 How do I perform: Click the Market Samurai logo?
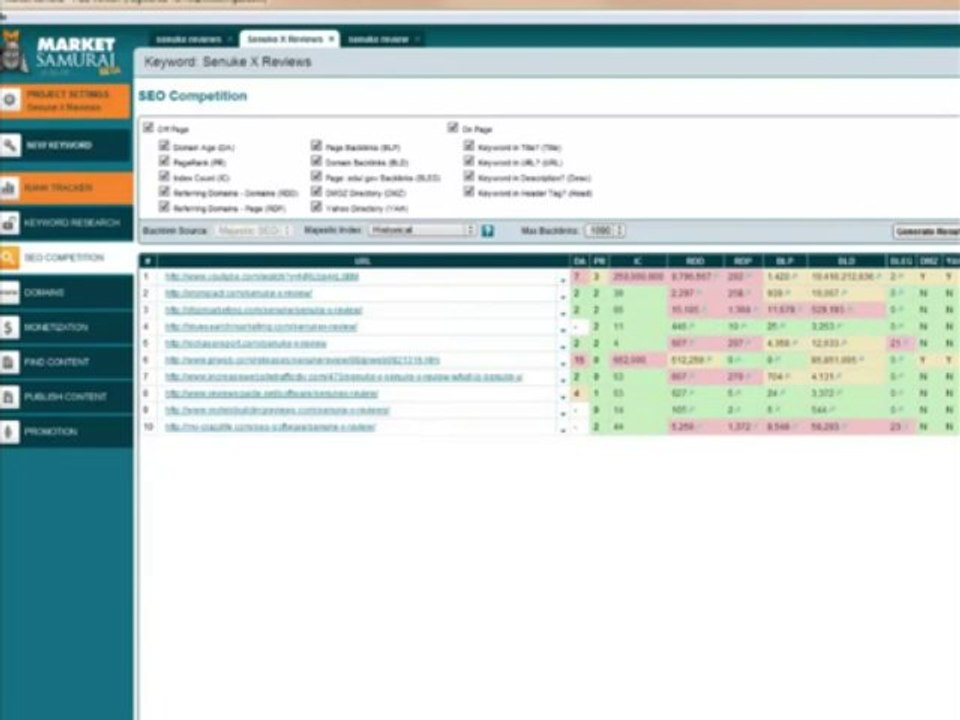(61, 54)
